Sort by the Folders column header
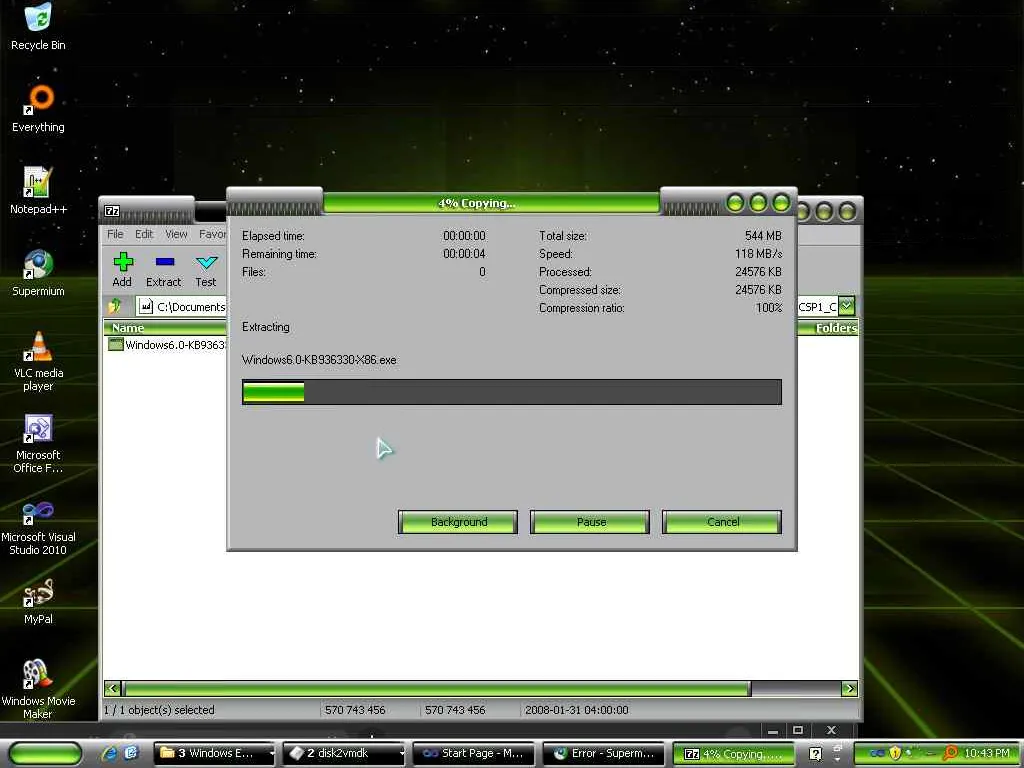 827,328
